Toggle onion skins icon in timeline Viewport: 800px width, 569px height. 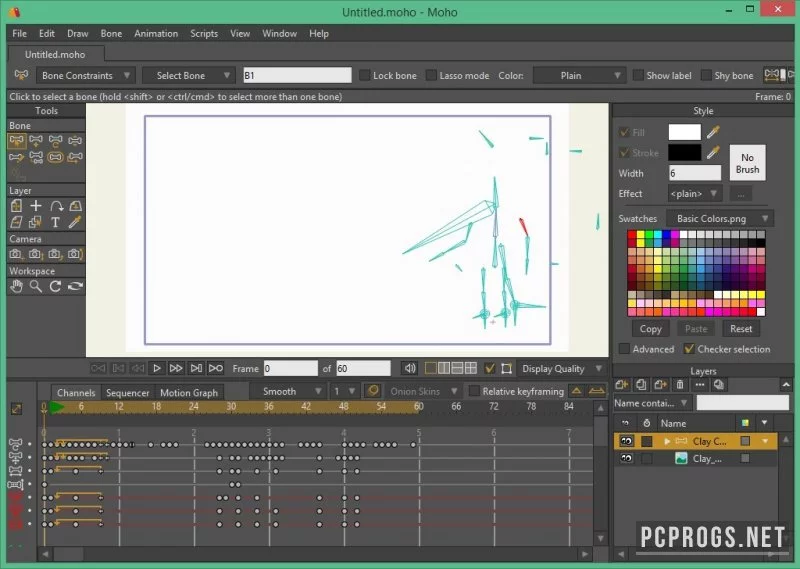click(373, 391)
